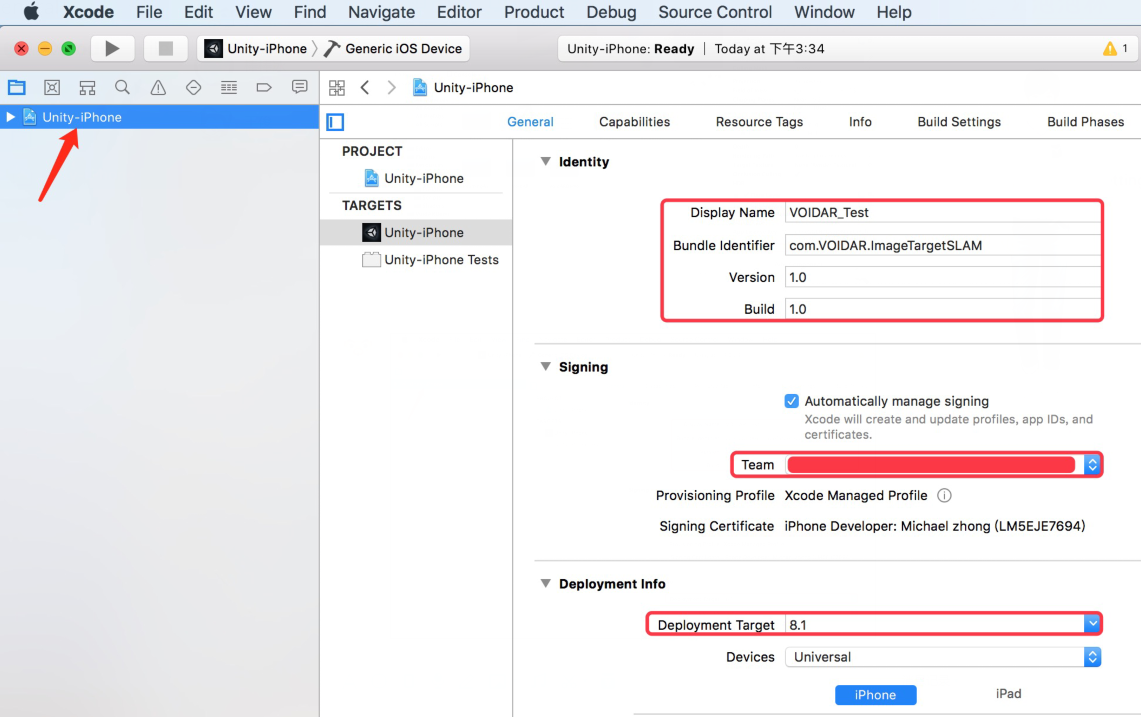Image resolution: width=1141 pixels, height=717 pixels.
Task: Click the Display Name field
Action: coord(943,213)
